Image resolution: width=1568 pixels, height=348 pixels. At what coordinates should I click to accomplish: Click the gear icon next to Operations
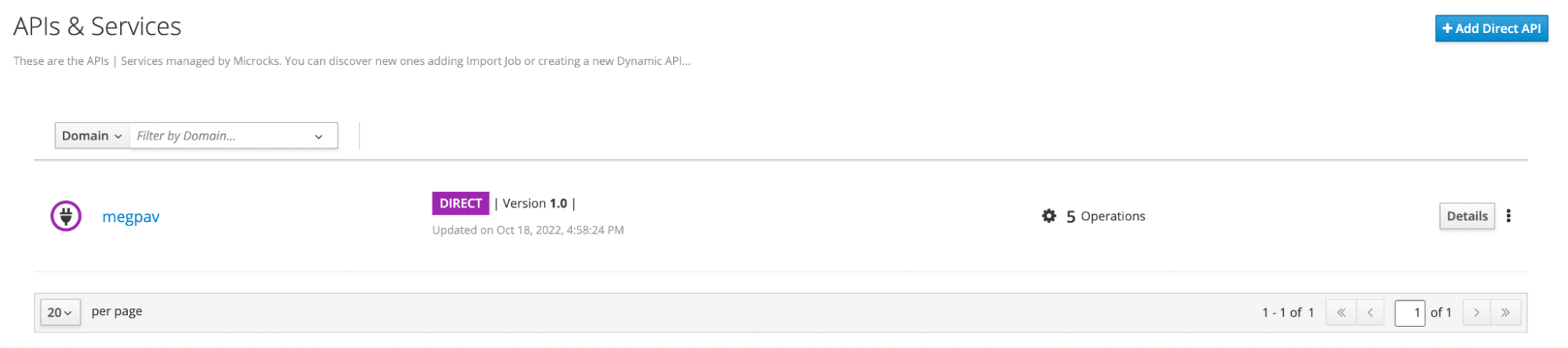pyautogui.click(x=1049, y=216)
